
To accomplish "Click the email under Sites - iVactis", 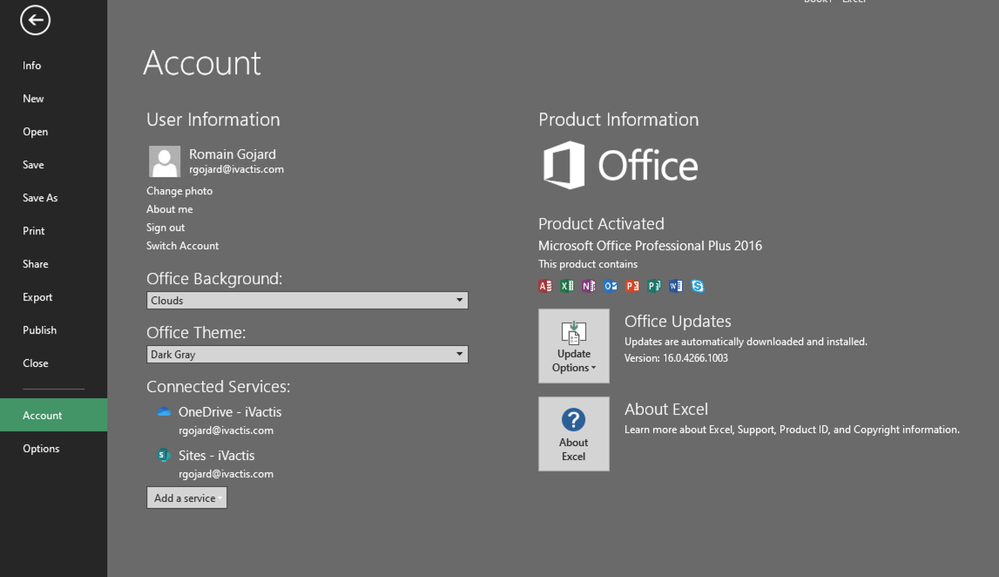I will click(x=226, y=474).
